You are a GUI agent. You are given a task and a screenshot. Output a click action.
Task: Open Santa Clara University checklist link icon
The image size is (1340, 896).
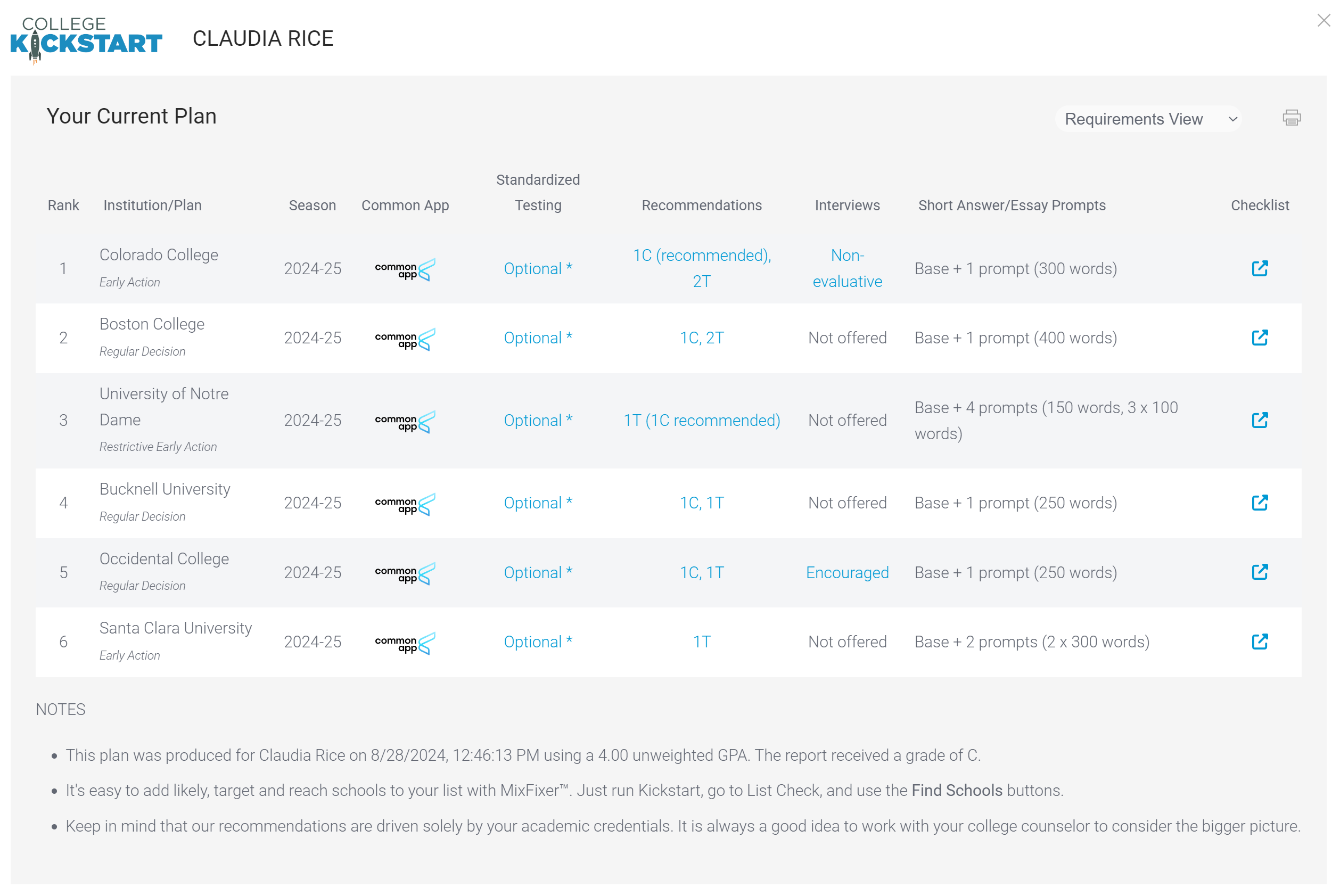(1259, 642)
